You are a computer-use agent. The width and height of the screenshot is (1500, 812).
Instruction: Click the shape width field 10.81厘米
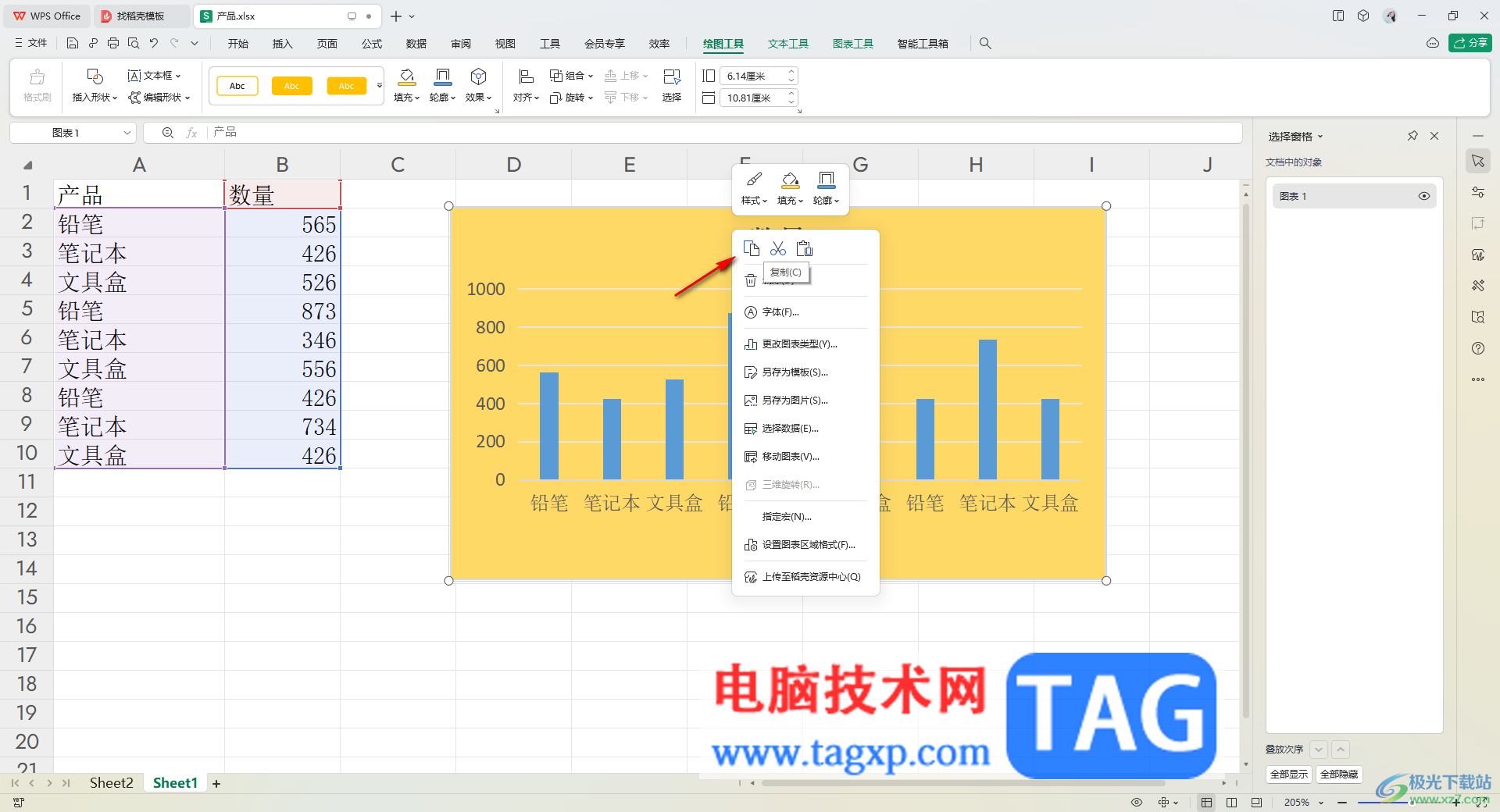point(758,98)
